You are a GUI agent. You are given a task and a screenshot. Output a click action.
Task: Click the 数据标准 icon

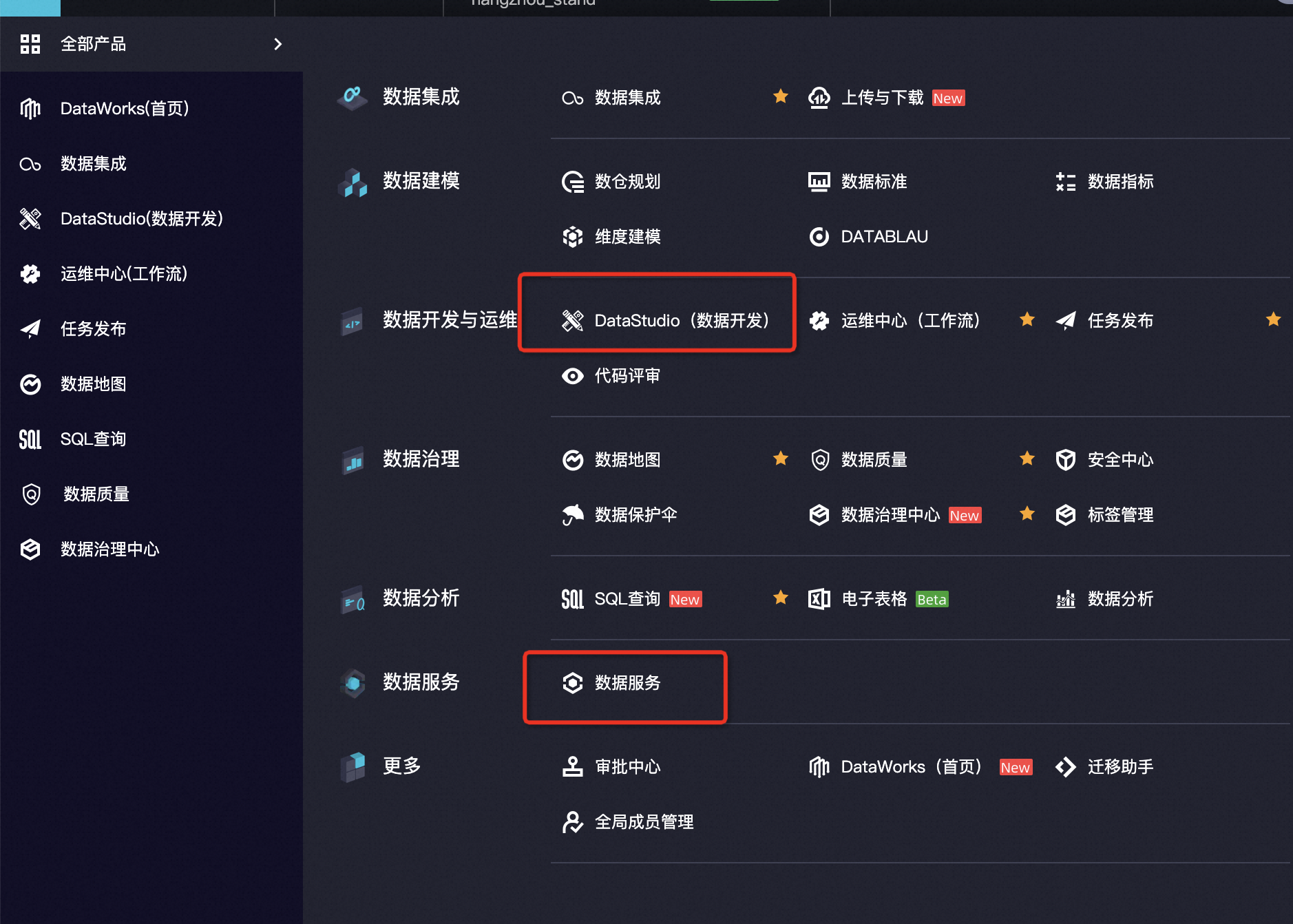[819, 182]
